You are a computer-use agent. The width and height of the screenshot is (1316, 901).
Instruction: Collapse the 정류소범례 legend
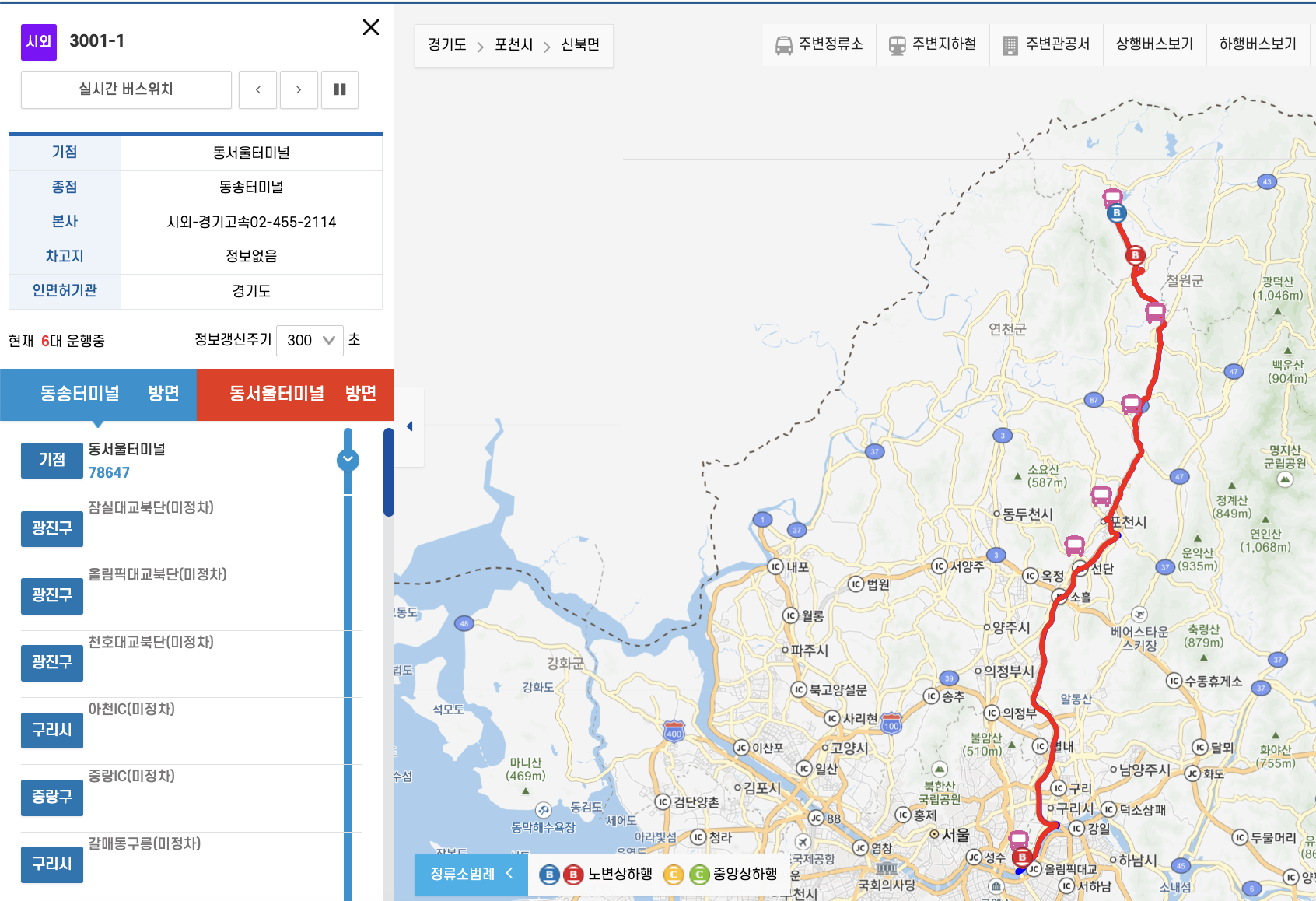(x=471, y=874)
